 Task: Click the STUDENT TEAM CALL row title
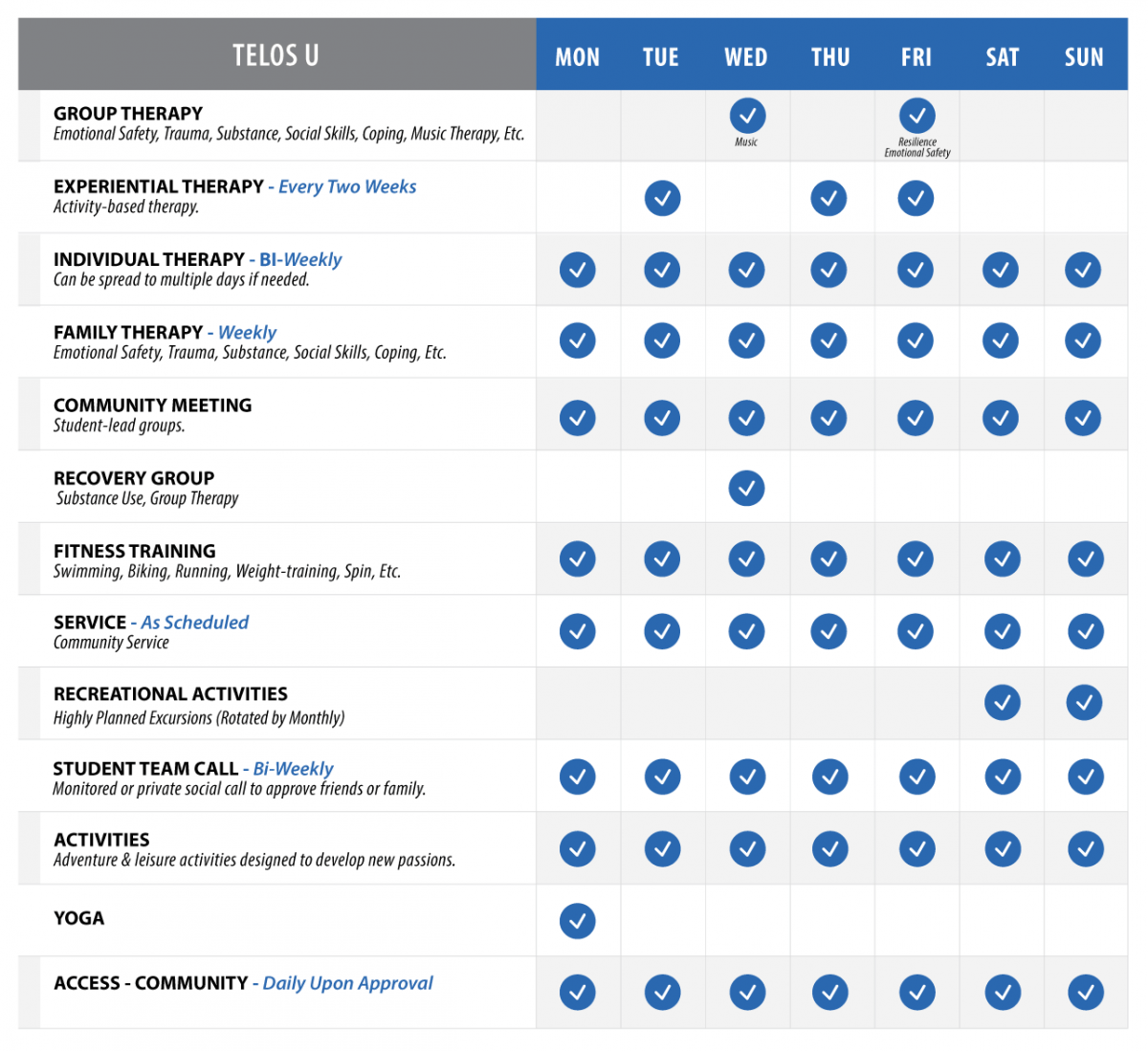[x=145, y=769]
